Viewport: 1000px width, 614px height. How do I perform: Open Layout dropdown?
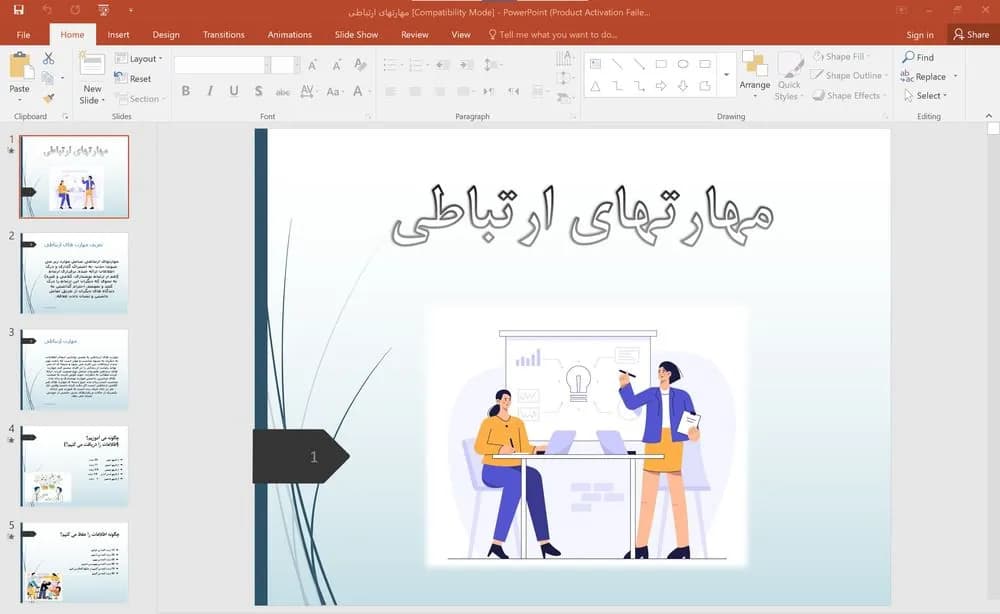coord(139,59)
